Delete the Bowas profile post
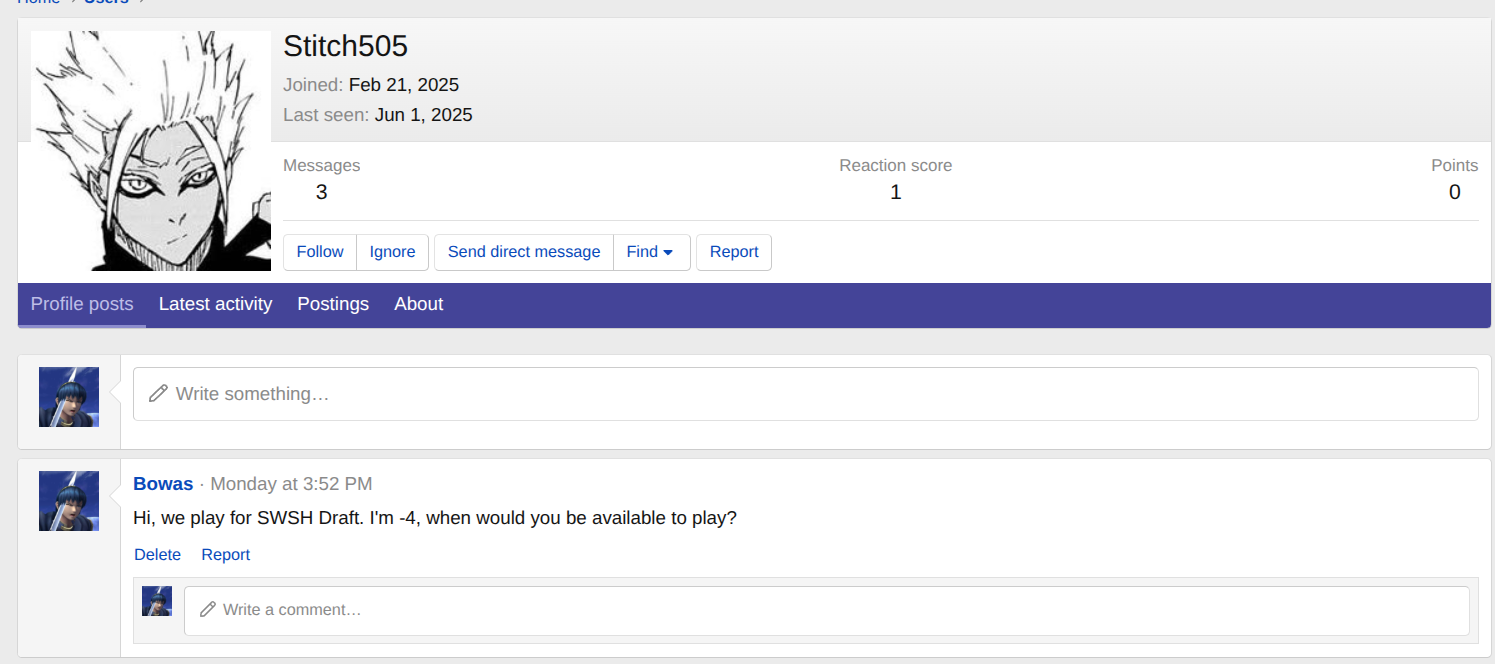This screenshot has height=664, width=1495. (x=158, y=555)
